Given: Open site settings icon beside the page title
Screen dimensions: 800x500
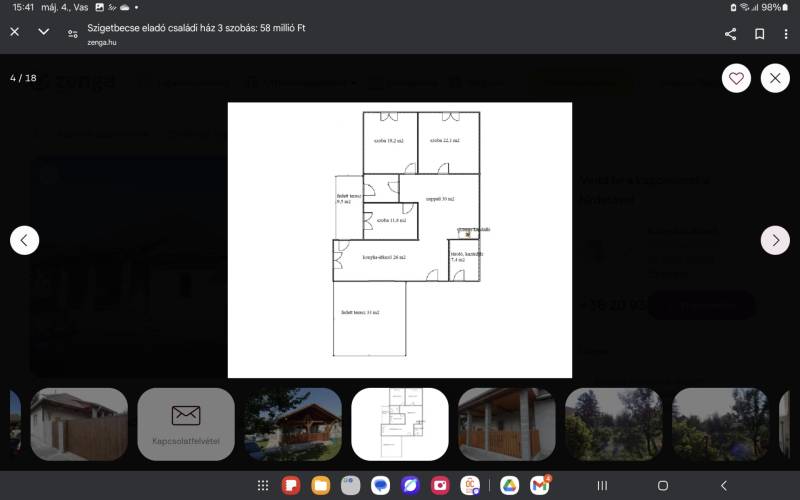Looking at the screenshot, I should click(x=73, y=34).
